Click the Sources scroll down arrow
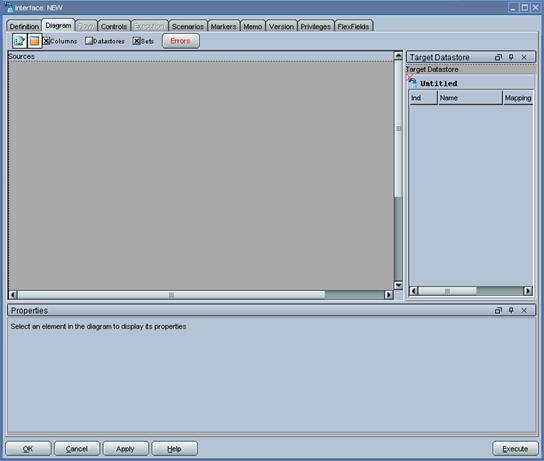544x461 pixels. 398,285
